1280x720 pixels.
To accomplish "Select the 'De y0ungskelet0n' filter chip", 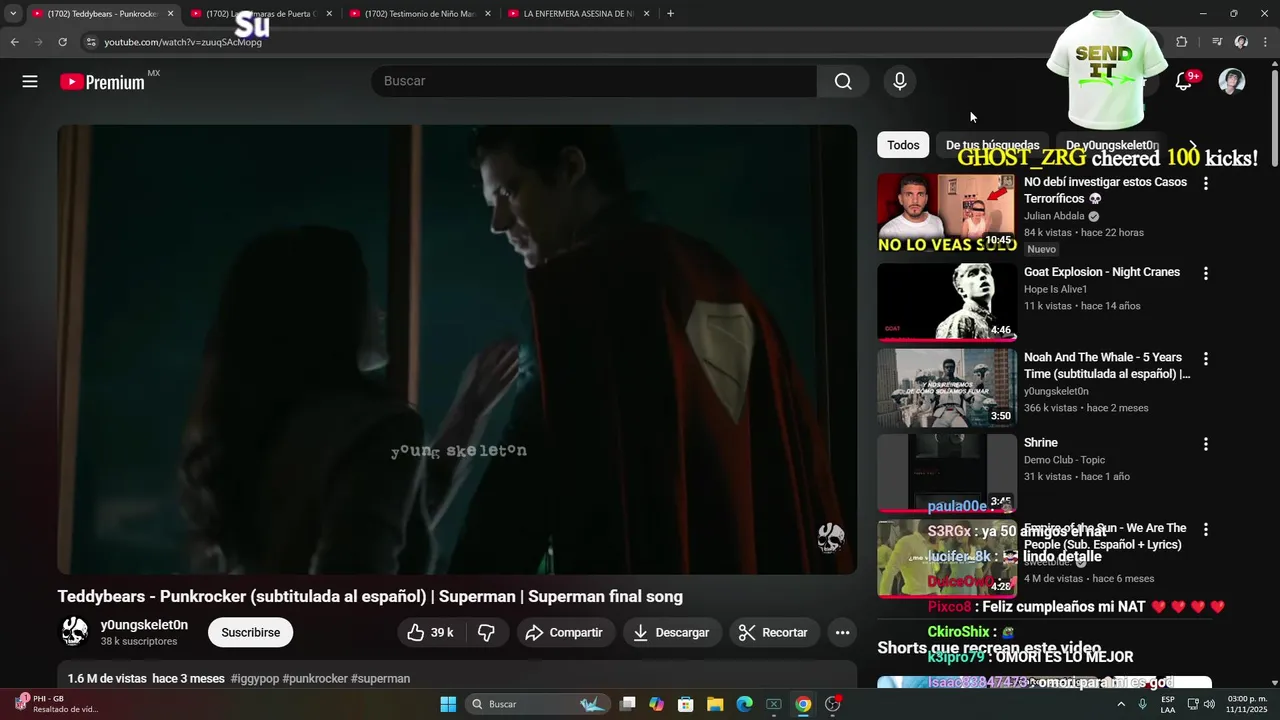I will (x=1111, y=145).
